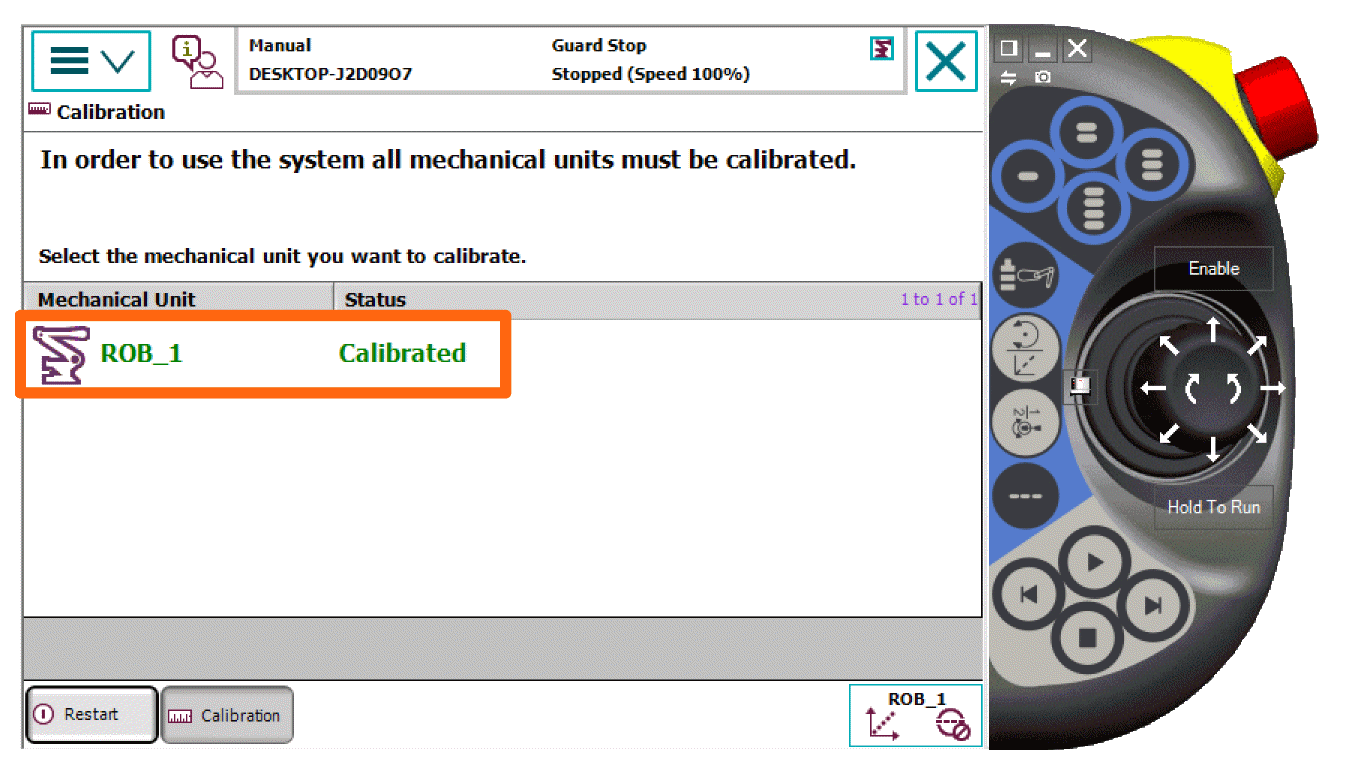Click the status bar showing Guard Stop
Screen dimensions: 1349x776
coord(598,60)
